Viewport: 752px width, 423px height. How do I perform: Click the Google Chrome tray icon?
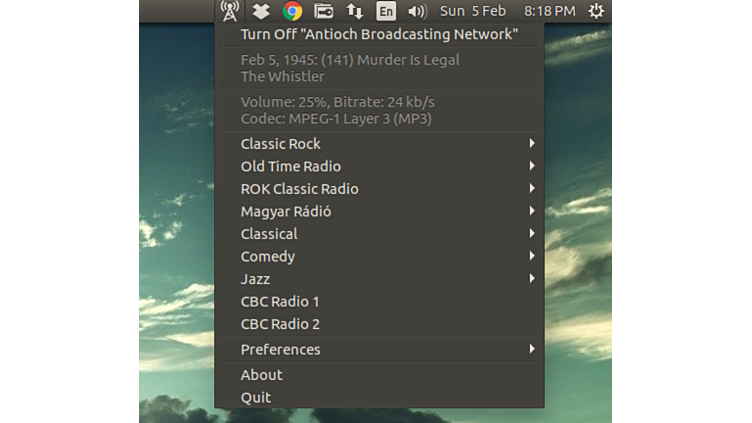[x=292, y=11]
